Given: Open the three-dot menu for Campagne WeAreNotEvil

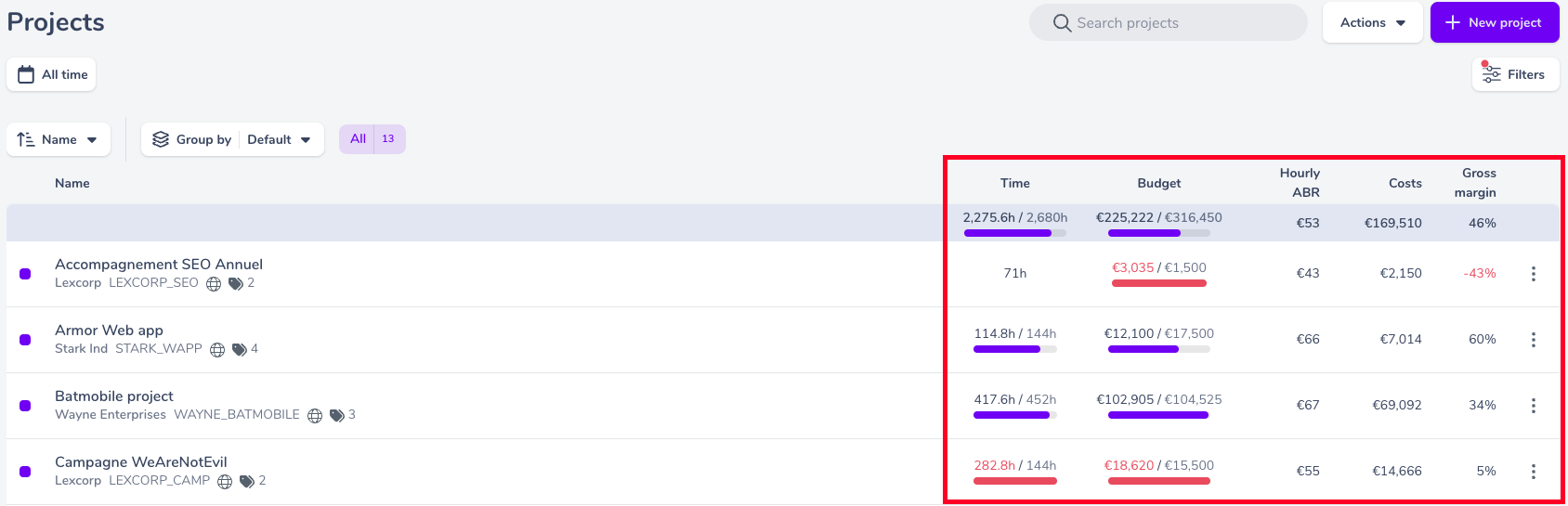Looking at the screenshot, I should point(1533,471).
